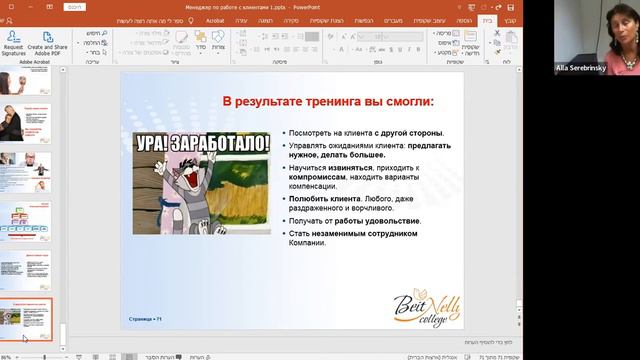
Task: Click the Clear Formatting eraser icon
Action: click(331, 37)
